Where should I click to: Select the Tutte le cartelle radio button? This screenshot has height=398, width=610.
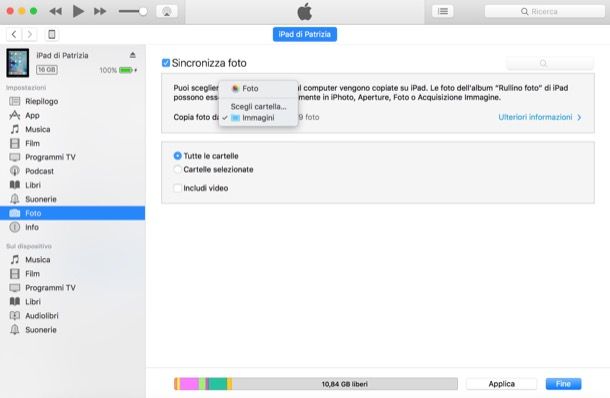click(x=177, y=156)
